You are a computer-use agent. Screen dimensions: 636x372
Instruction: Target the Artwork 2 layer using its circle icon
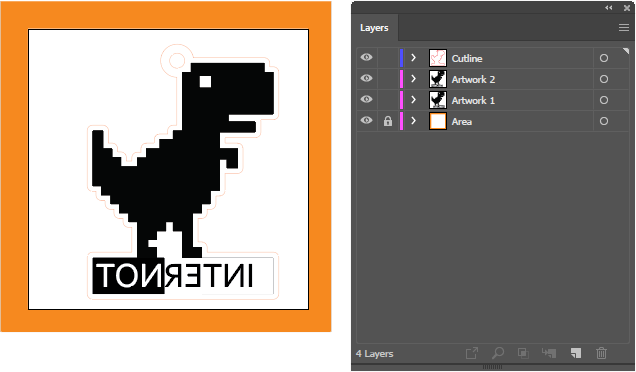point(604,79)
